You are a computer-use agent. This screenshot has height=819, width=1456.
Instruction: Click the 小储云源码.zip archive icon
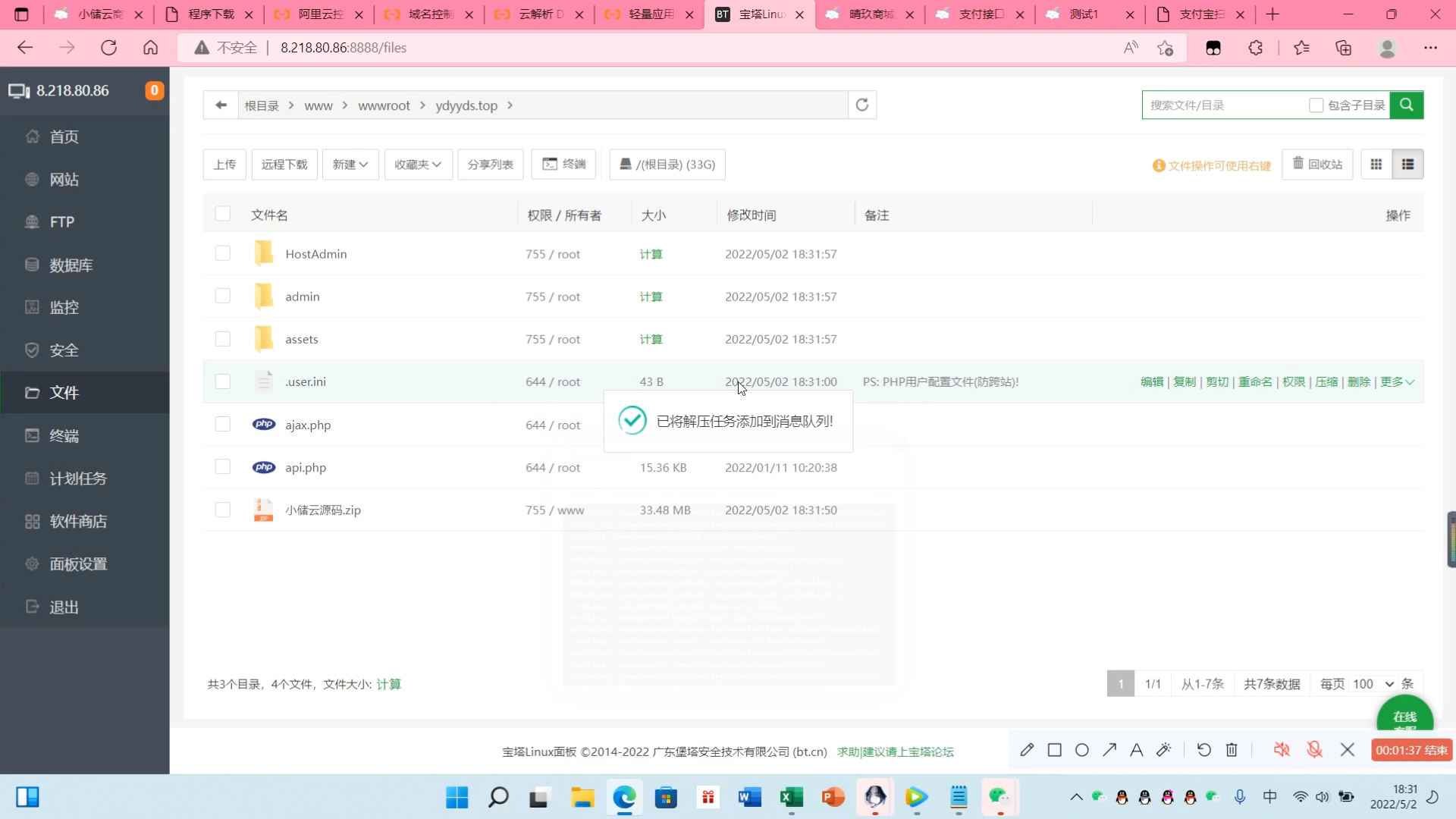263,510
